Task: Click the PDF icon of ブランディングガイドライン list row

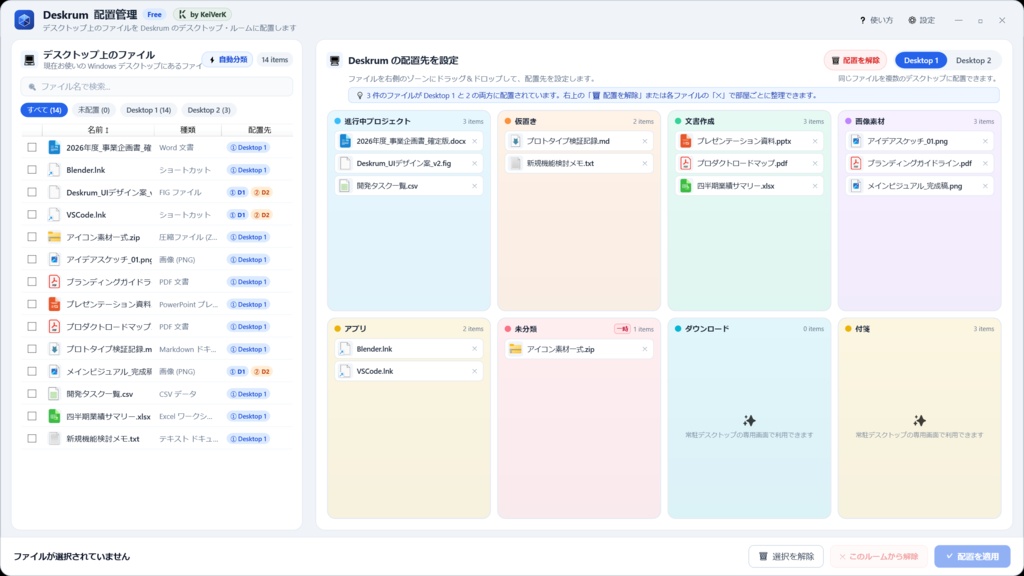Action: [54, 282]
